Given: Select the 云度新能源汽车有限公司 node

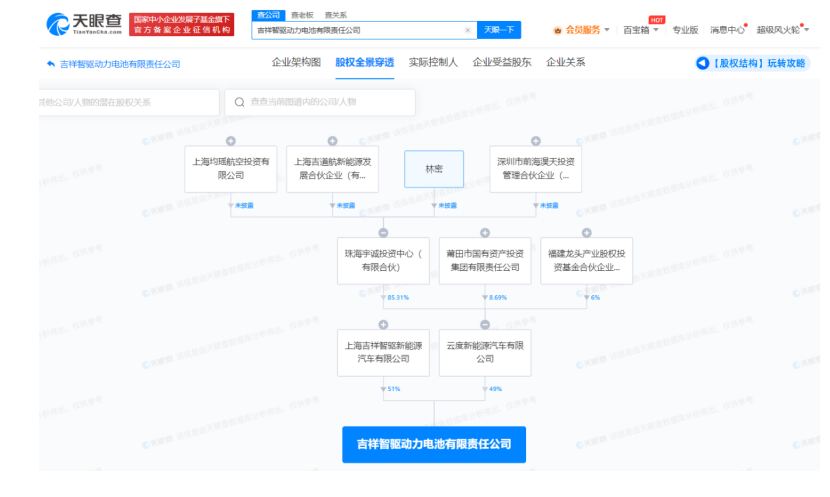Looking at the screenshot, I should (x=485, y=353).
